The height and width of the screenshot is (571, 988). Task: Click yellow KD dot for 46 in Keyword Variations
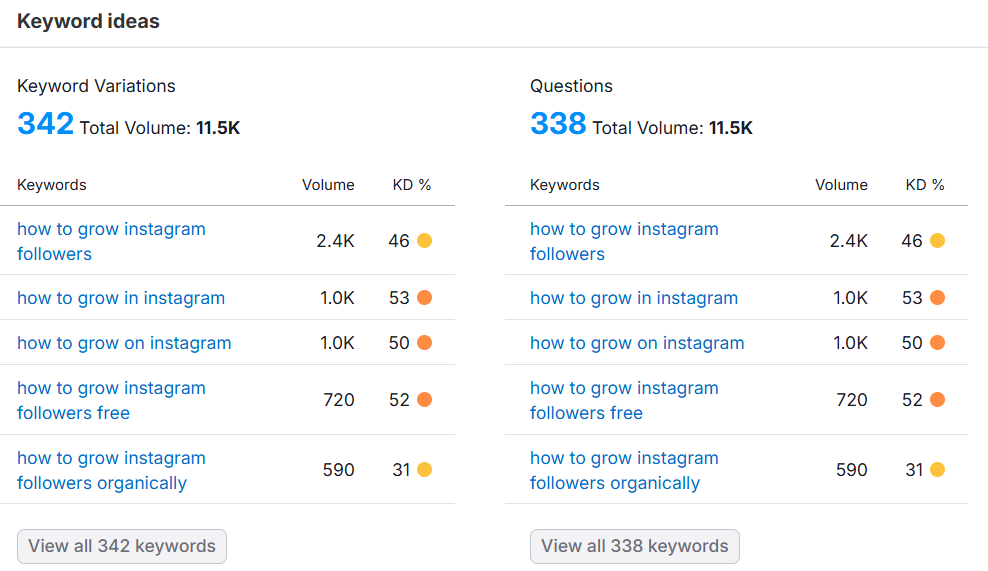tap(424, 241)
